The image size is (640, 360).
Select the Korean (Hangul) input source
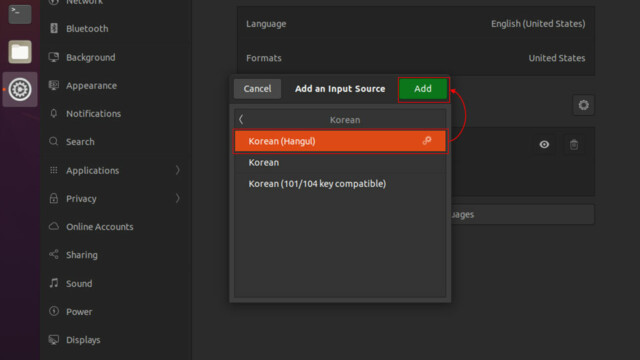(x=340, y=141)
